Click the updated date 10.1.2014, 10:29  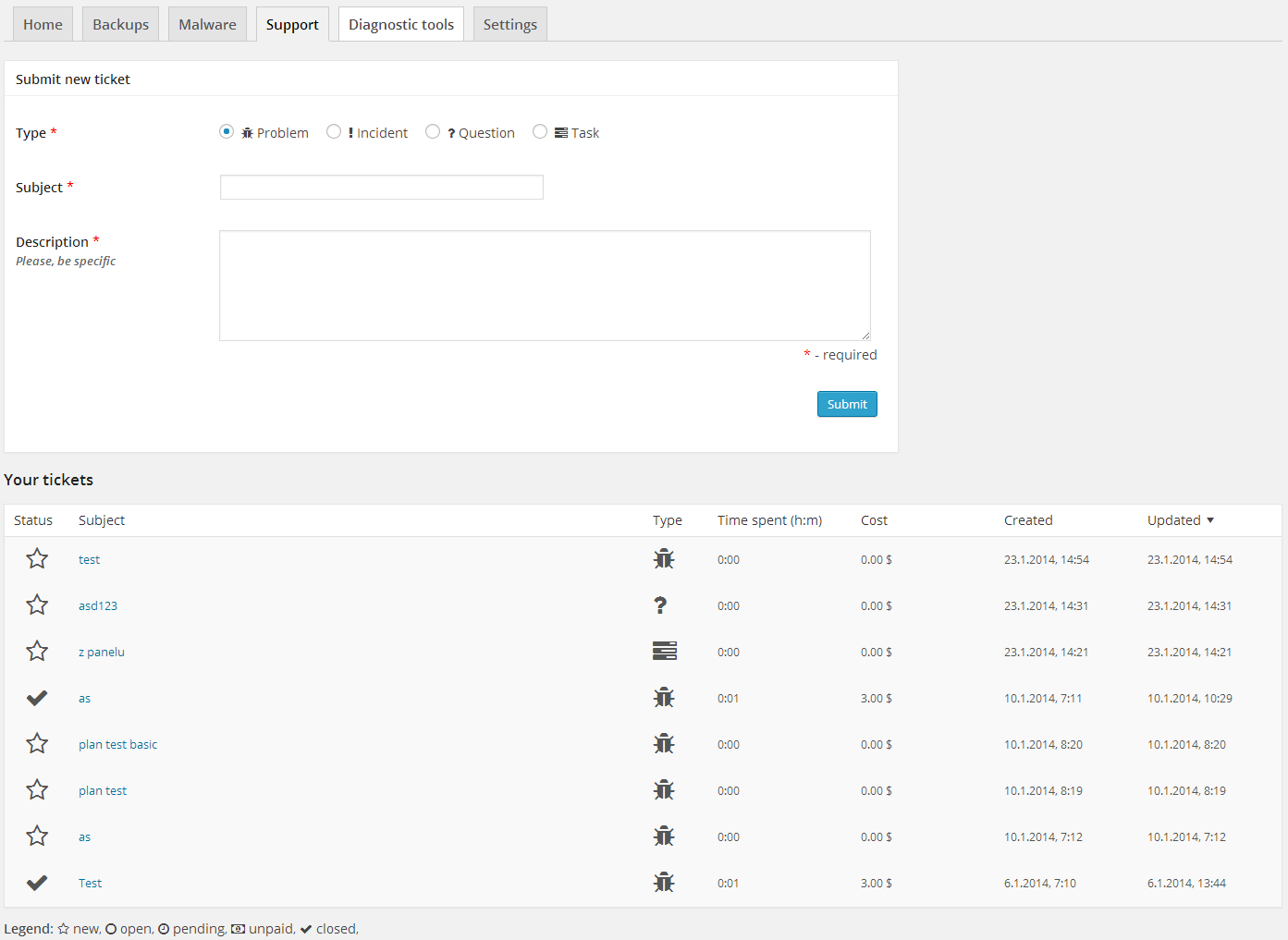1190,698
